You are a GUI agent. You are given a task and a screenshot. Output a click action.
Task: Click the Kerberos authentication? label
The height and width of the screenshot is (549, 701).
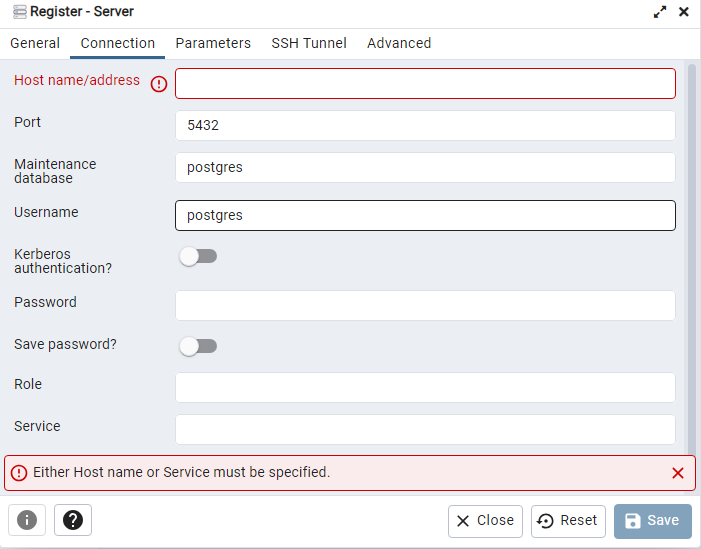coord(63,261)
